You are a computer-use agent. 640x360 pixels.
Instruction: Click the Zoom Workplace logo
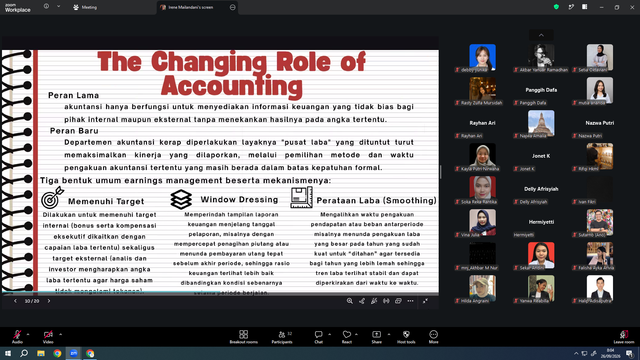click(x=18, y=8)
